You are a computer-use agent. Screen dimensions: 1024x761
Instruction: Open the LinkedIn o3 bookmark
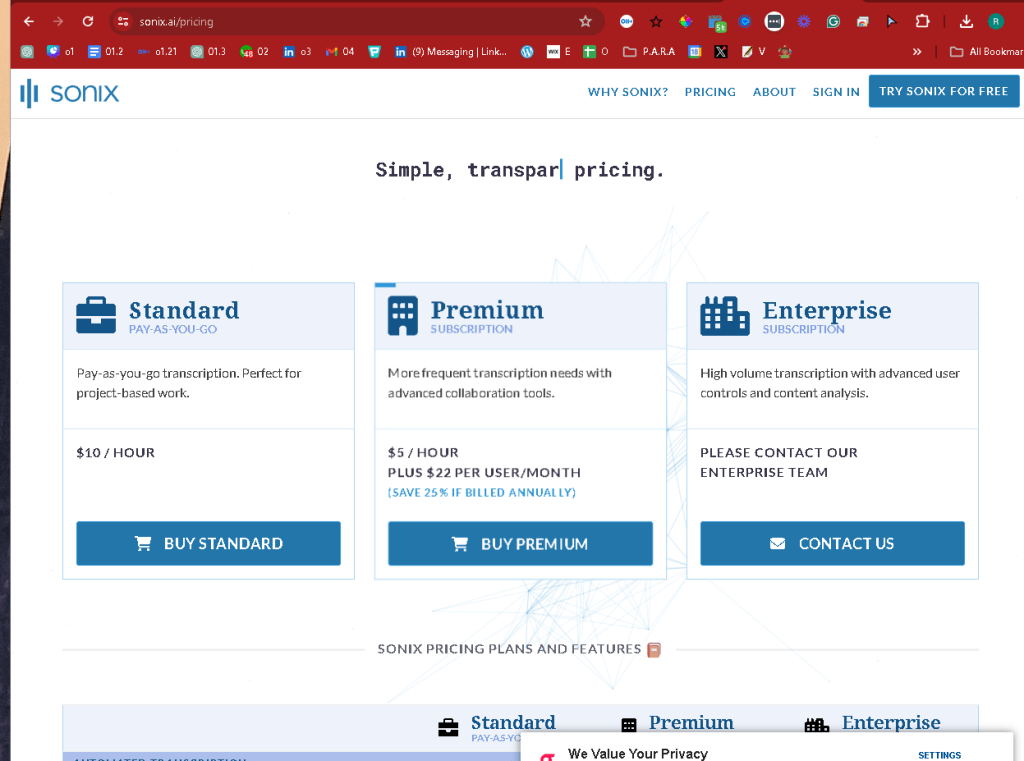[297, 52]
